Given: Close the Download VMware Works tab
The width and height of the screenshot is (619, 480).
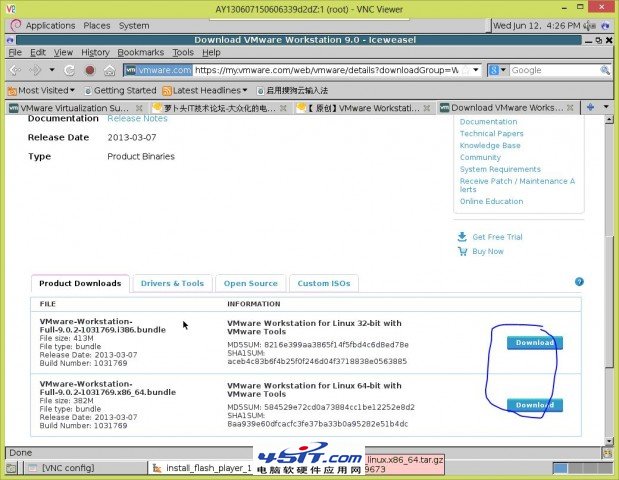Looking at the screenshot, I should point(570,107).
